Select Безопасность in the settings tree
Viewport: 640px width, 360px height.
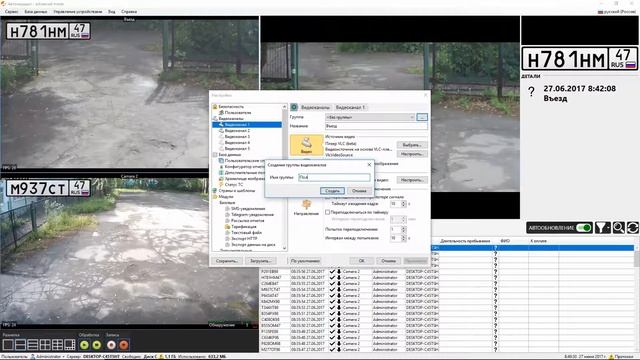click(x=231, y=107)
